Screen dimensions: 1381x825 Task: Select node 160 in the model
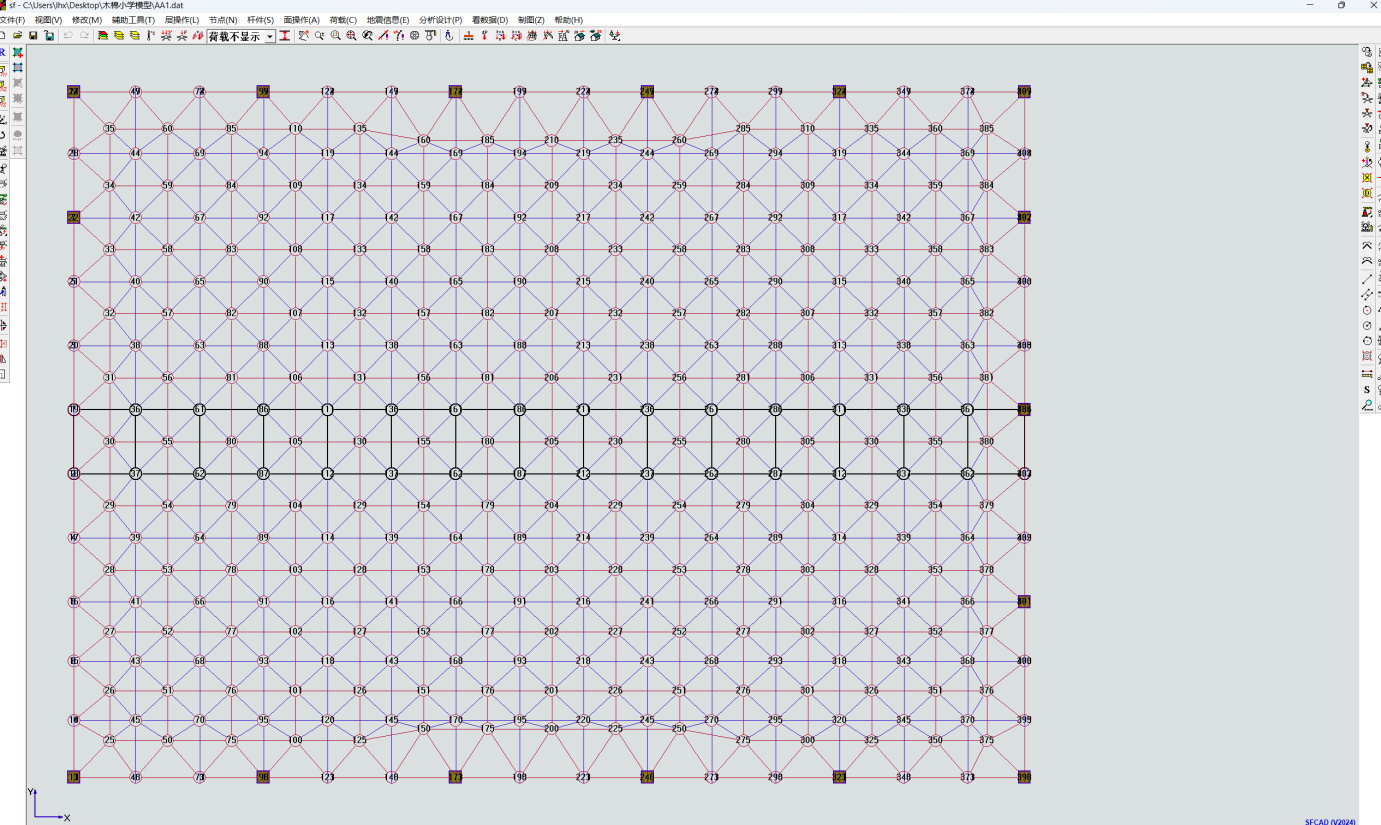click(423, 141)
